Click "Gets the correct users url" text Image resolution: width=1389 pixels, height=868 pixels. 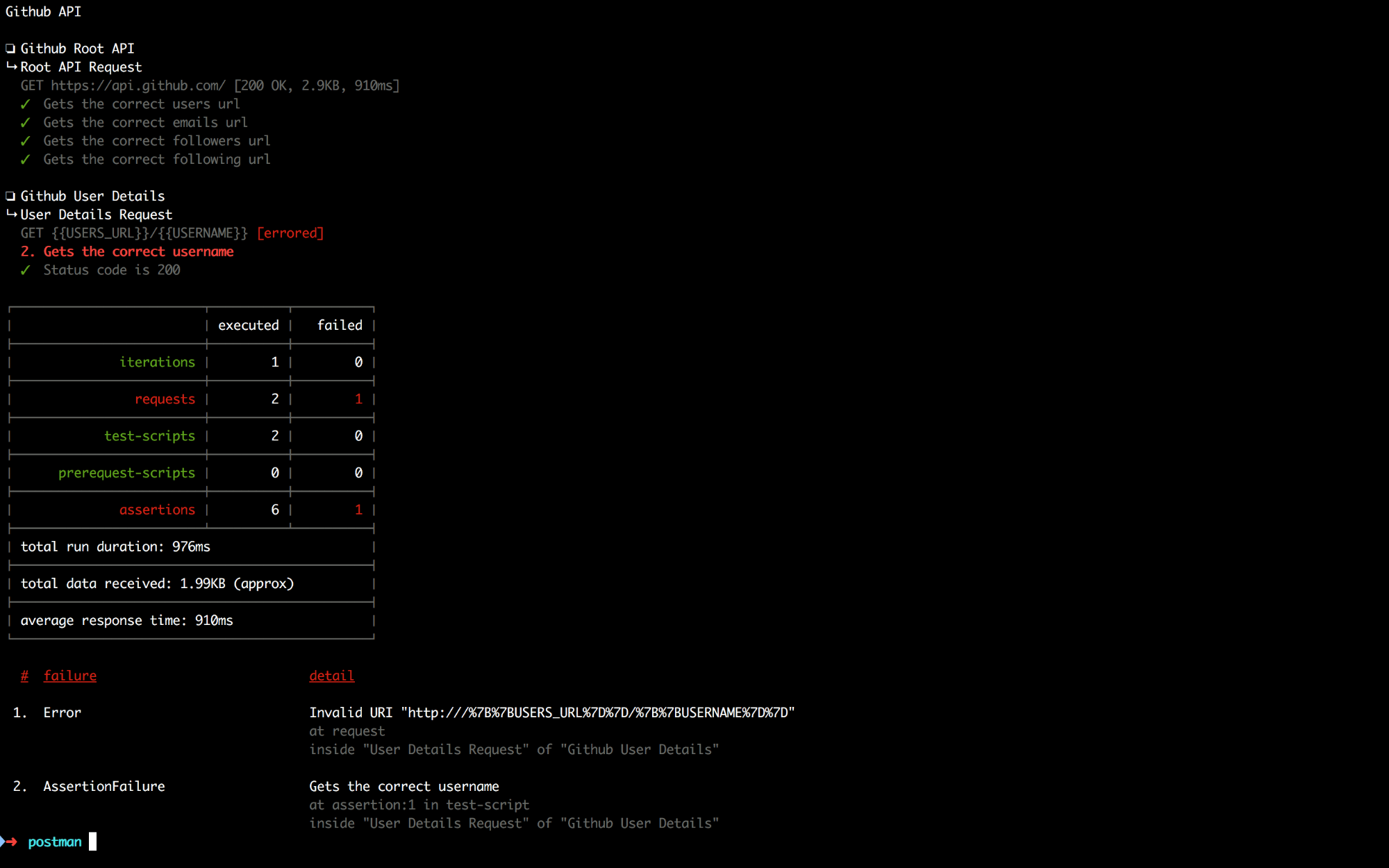[142, 104]
